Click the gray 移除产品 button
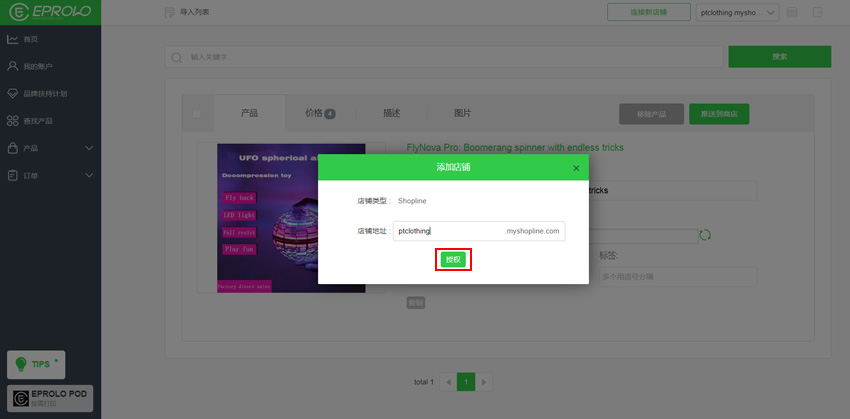 tap(652, 114)
